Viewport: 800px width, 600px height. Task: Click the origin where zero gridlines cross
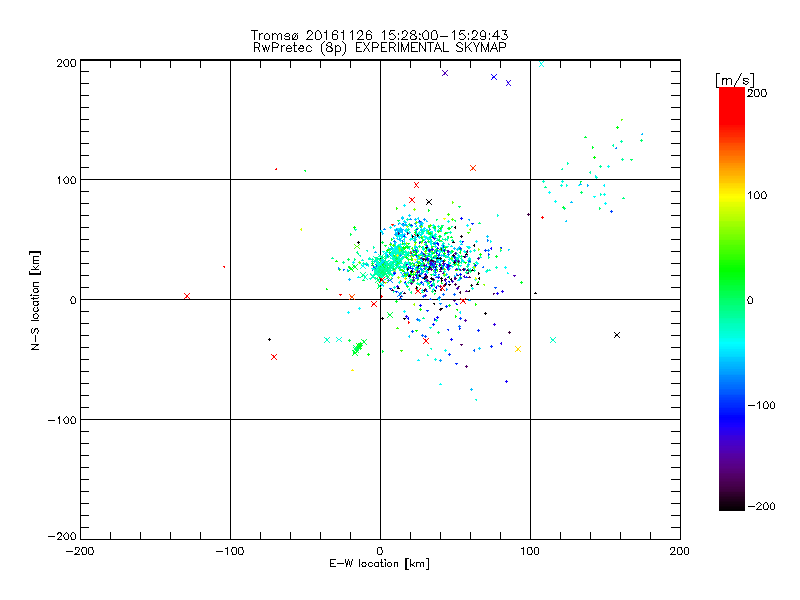point(380,299)
